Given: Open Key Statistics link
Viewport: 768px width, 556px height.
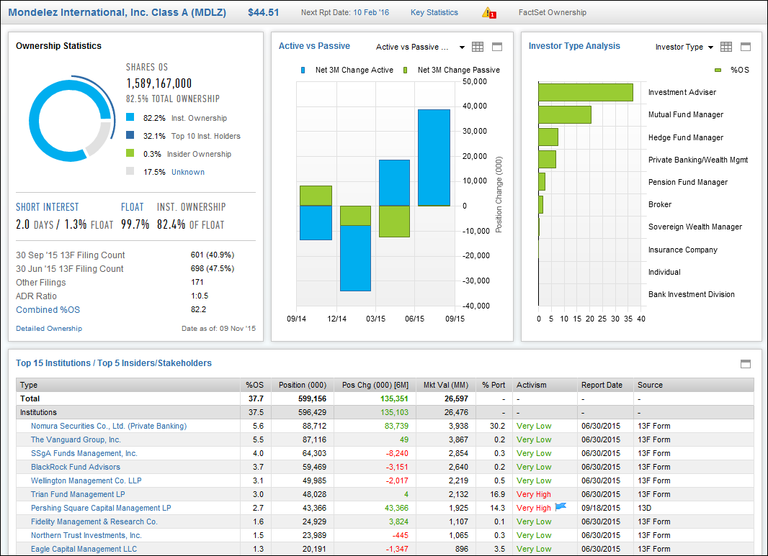Looking at the screenshot, I should [434, 13].
